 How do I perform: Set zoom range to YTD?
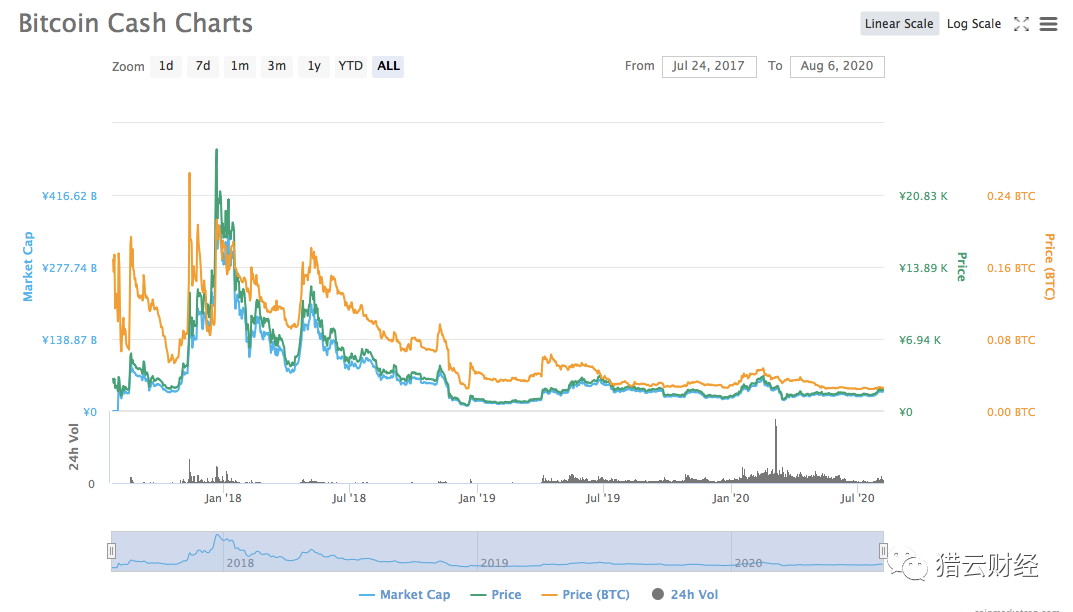[350, 66]
